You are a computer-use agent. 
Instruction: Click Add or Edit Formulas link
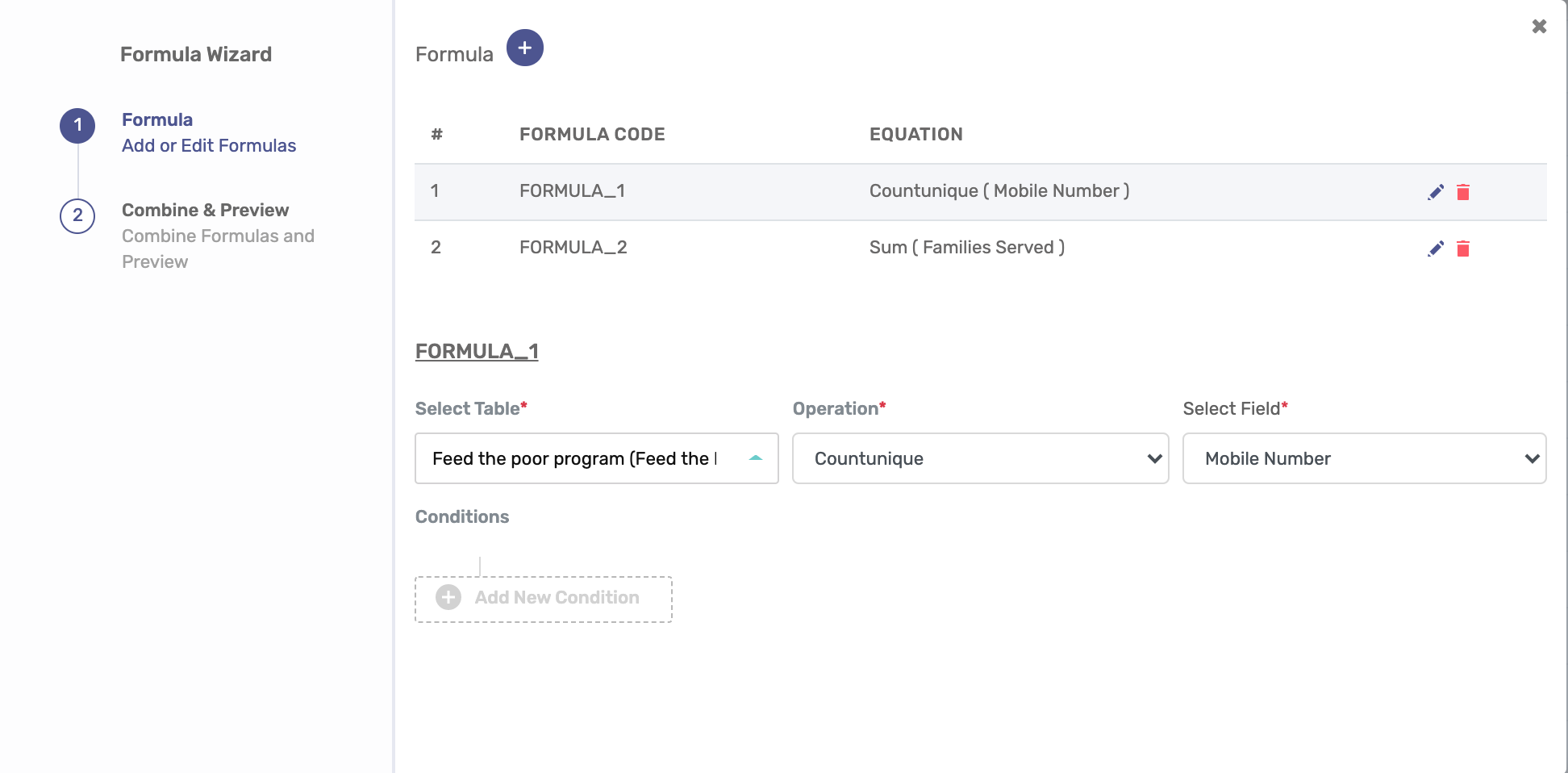[x=209, y=145]
